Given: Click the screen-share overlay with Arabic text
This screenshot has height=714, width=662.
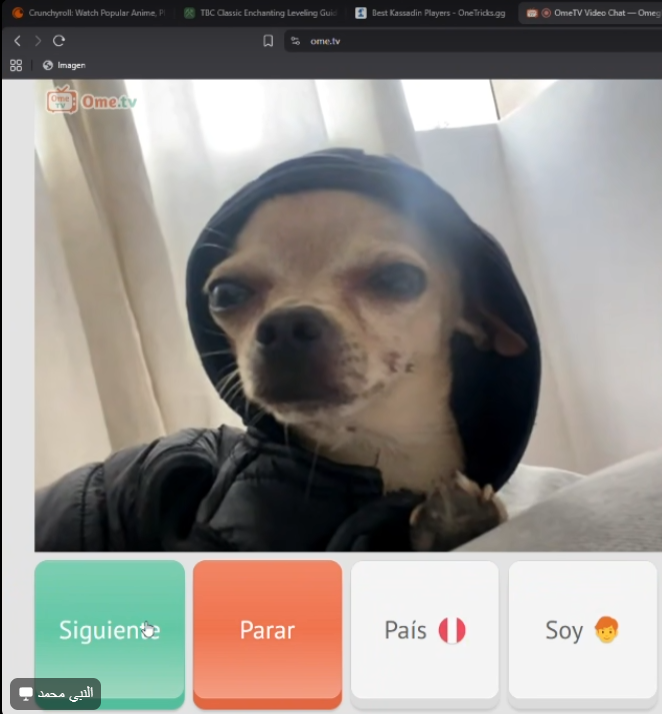Looking at the screenshot, I should [56, 694].
